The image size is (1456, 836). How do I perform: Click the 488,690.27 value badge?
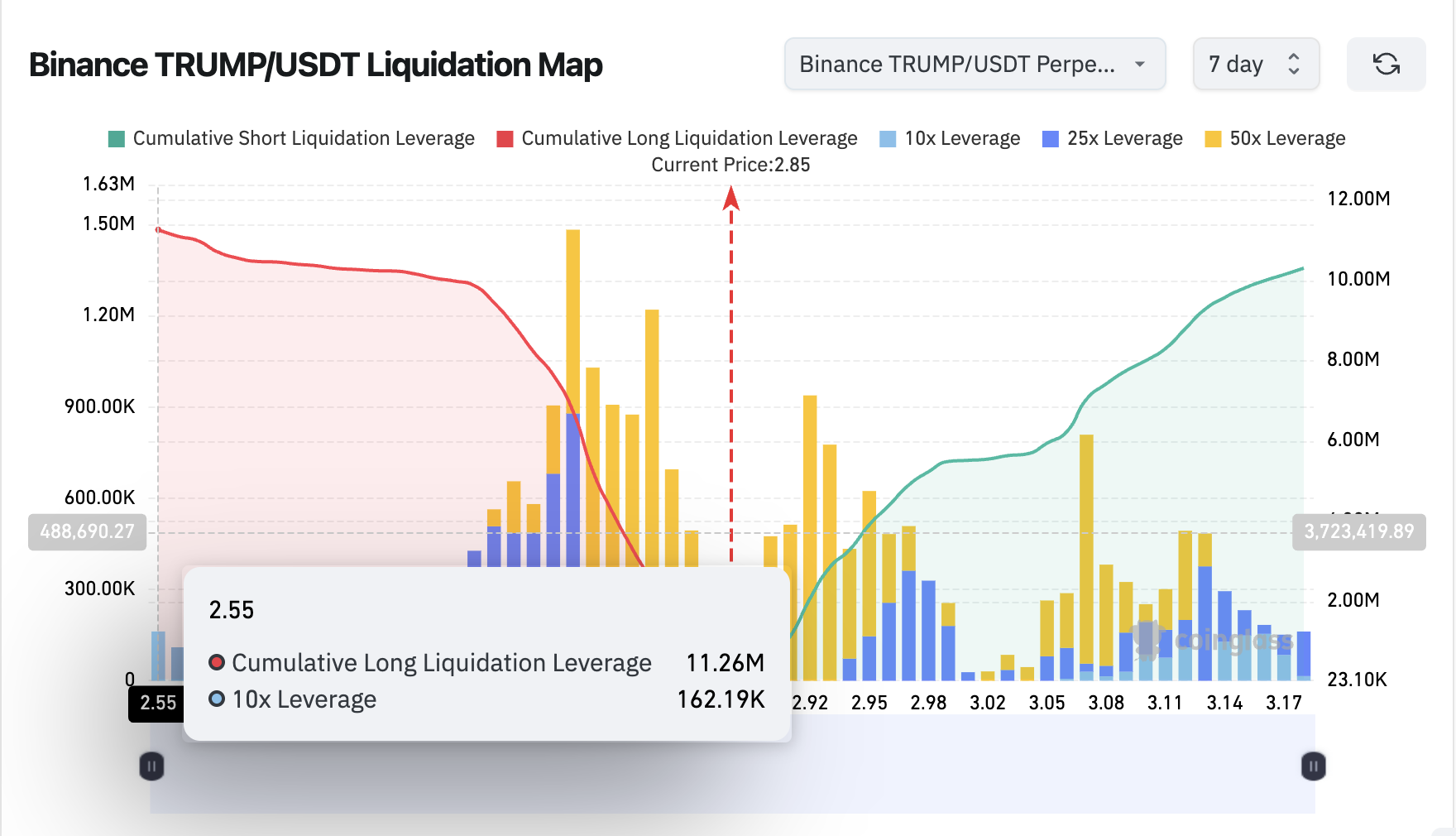87,532
